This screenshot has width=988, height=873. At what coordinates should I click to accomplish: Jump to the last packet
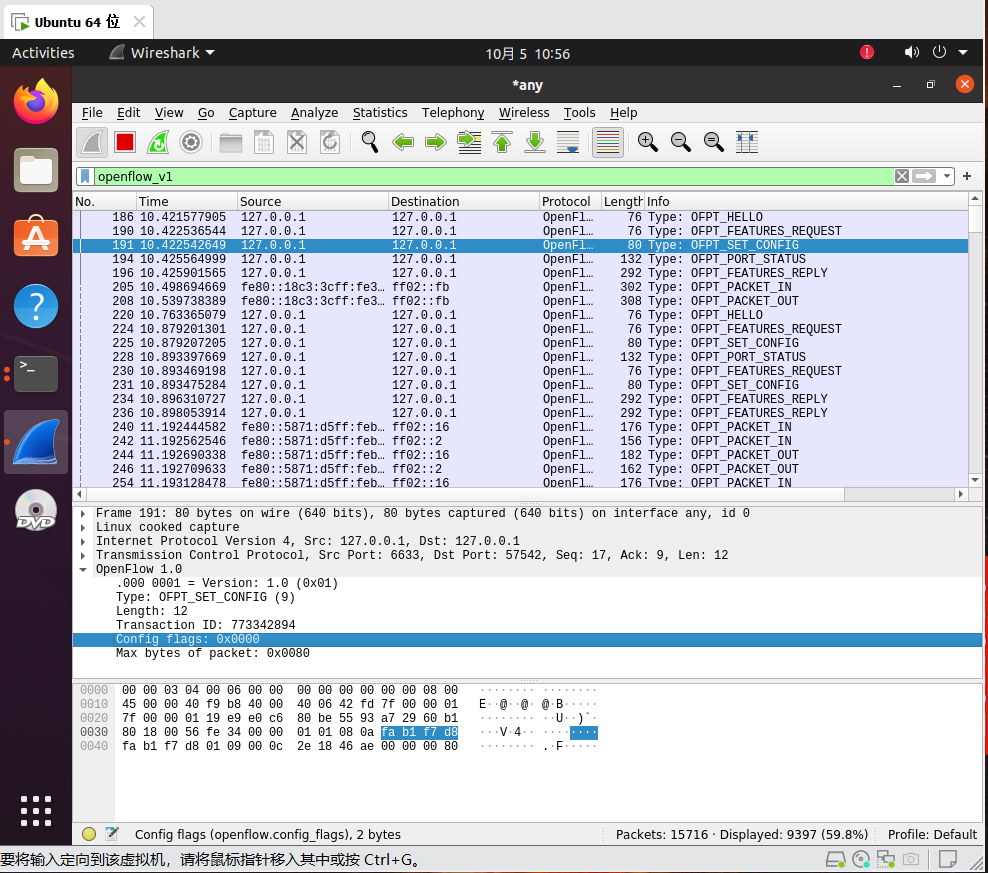(535, 142)
